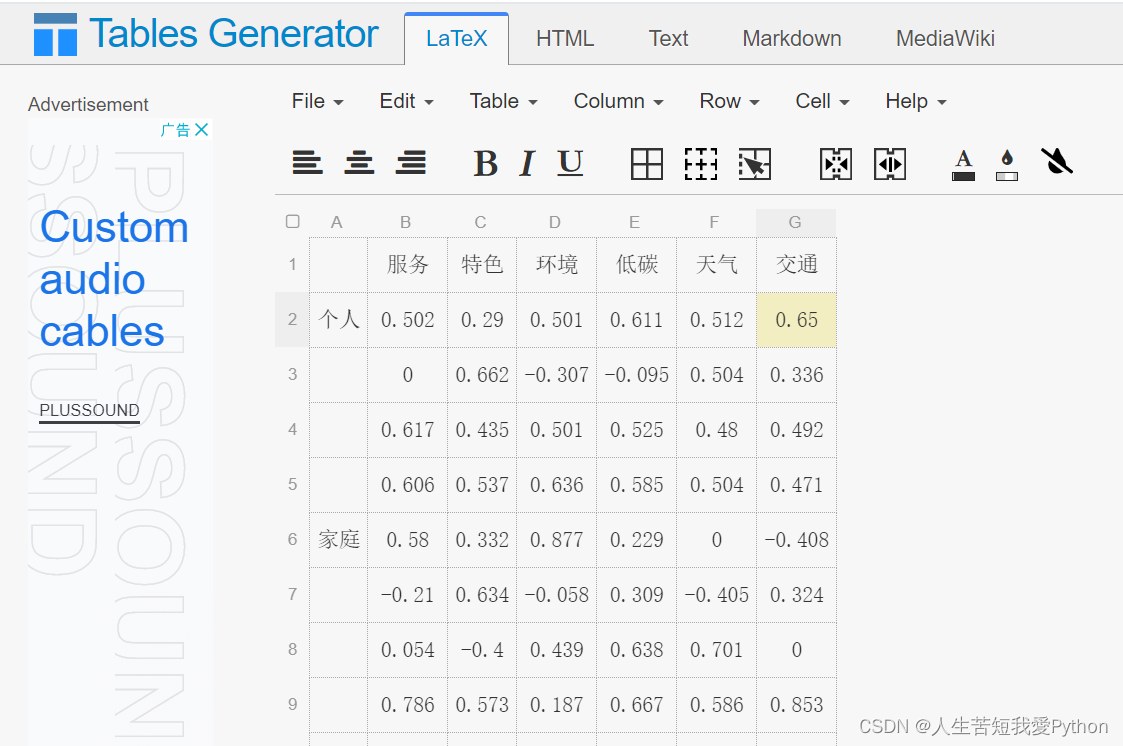1123x746 pixels.
Task: Expand the Table menu
Action: coord(503,101)
